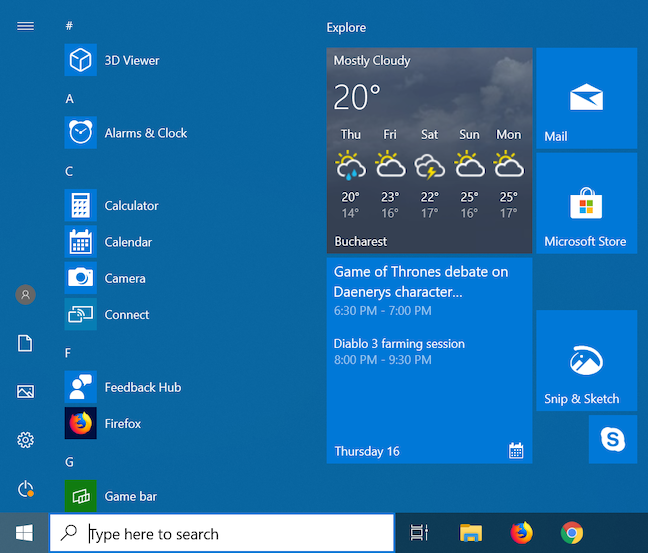Screen dimensions: 648x553
Task: Click the search magnifier icon
Action: (x=69, y=533)
